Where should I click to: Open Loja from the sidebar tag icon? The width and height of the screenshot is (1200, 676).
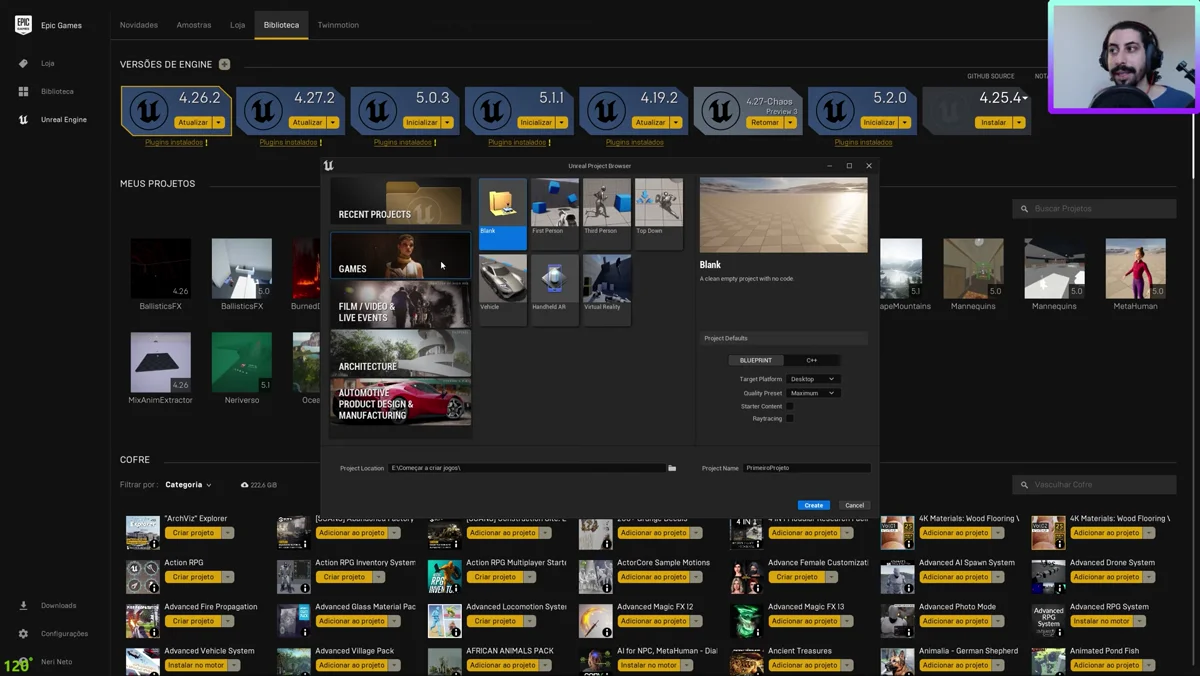pos(23,63)
